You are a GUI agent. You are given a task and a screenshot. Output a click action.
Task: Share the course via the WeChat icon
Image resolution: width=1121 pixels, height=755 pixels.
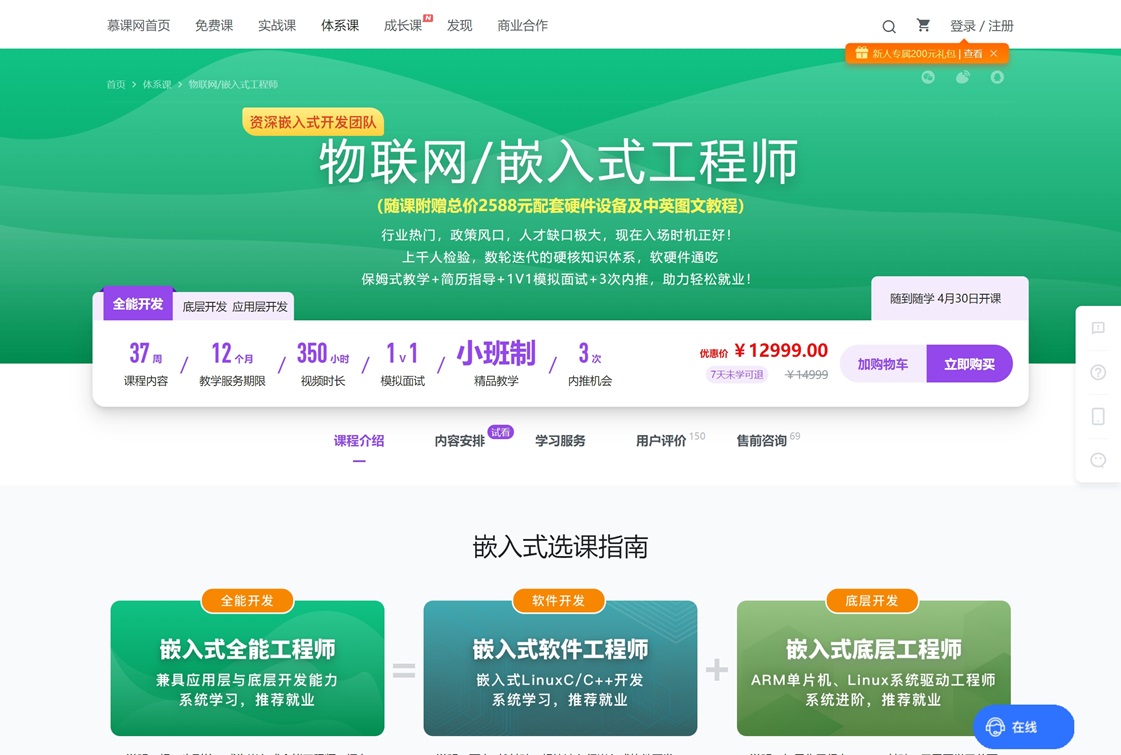point(926,77)
